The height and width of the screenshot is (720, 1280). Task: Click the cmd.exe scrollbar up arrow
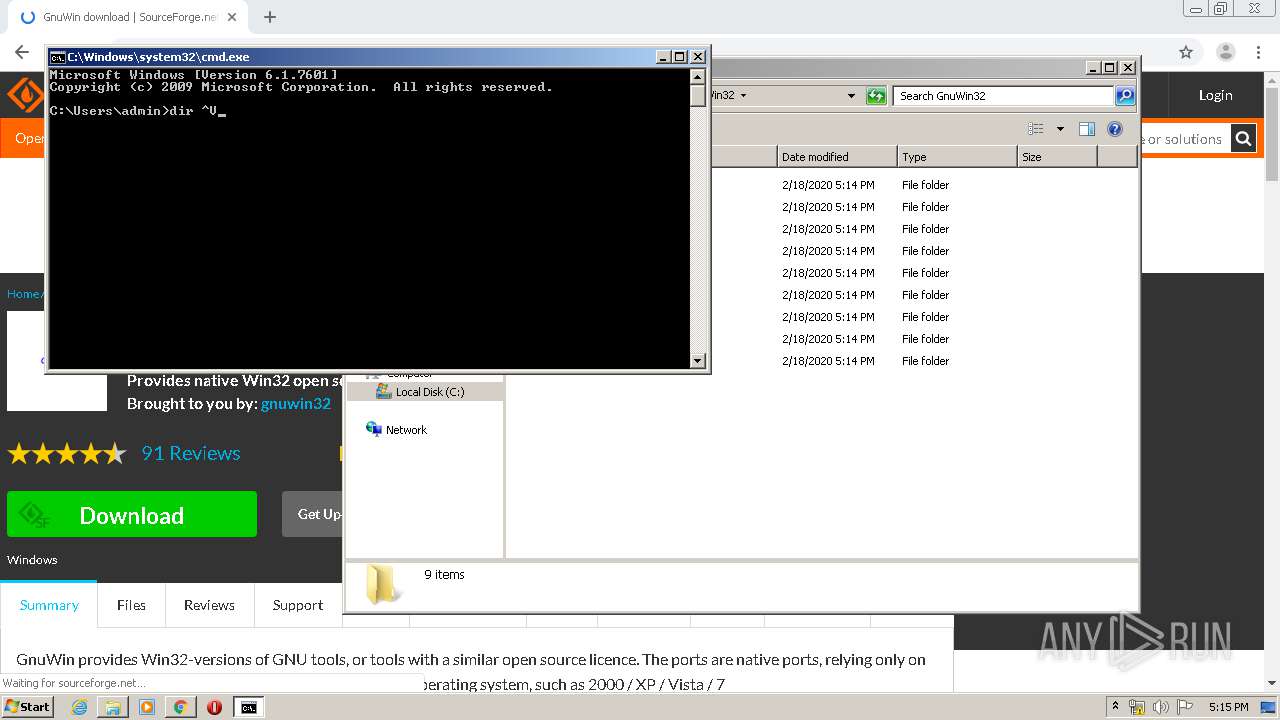[x=698, y=76]
